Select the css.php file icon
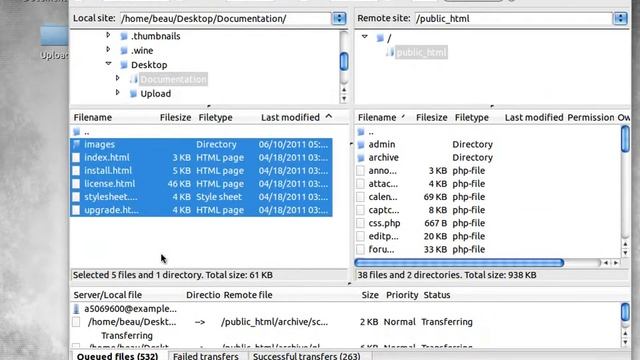Image resolution: width=640 pixels, height=360 pixels. tap(360, 223)
